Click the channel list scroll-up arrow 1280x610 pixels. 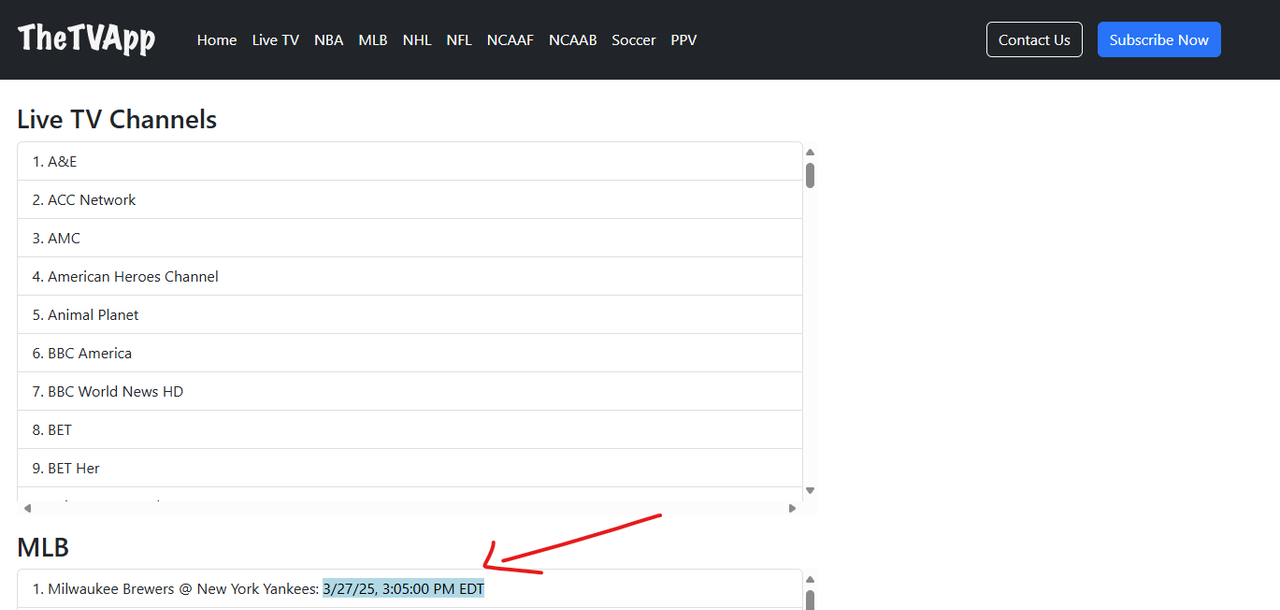810,152
